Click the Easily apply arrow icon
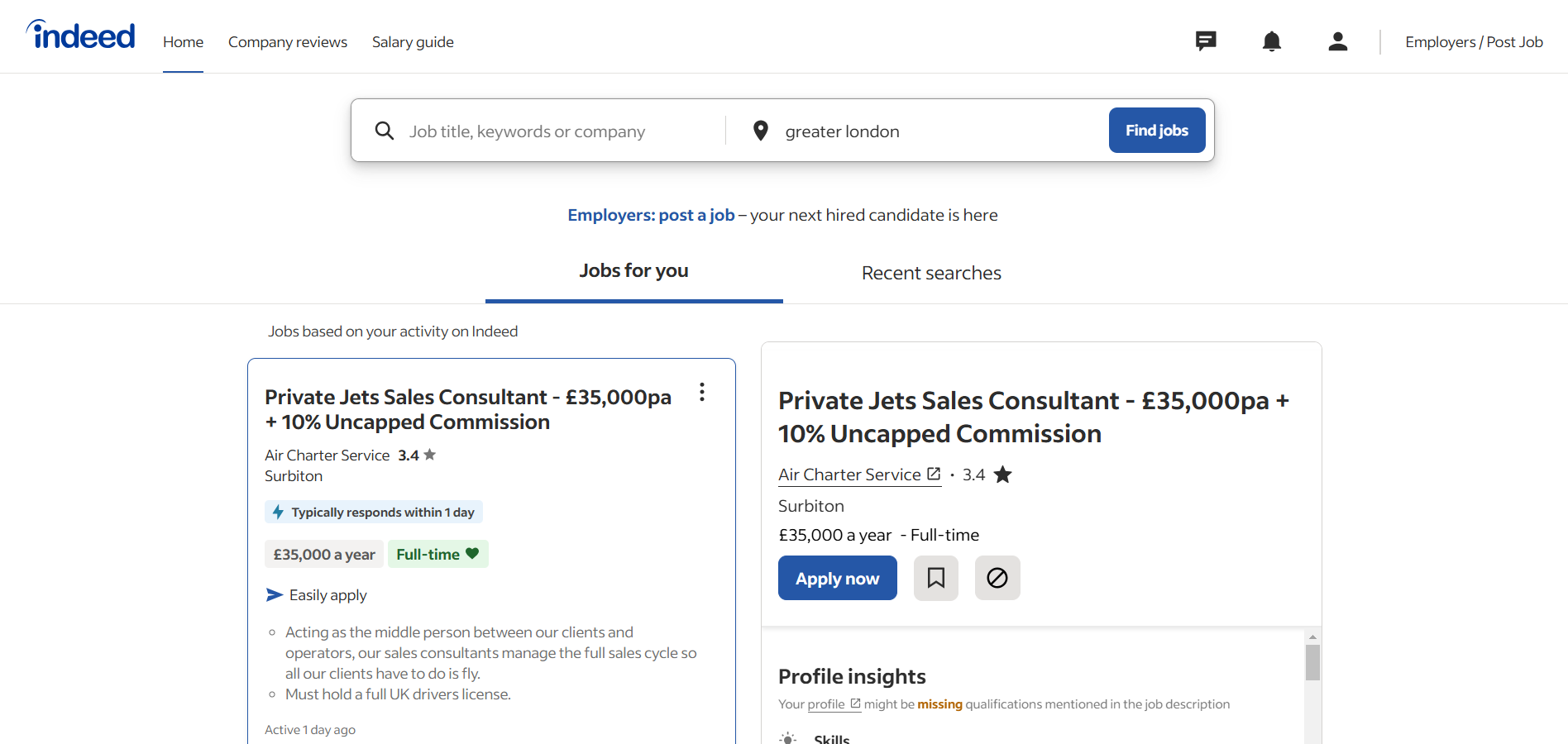Image resolution: width=1568 pixels, height=744 pixels. (x=275, y=595)
